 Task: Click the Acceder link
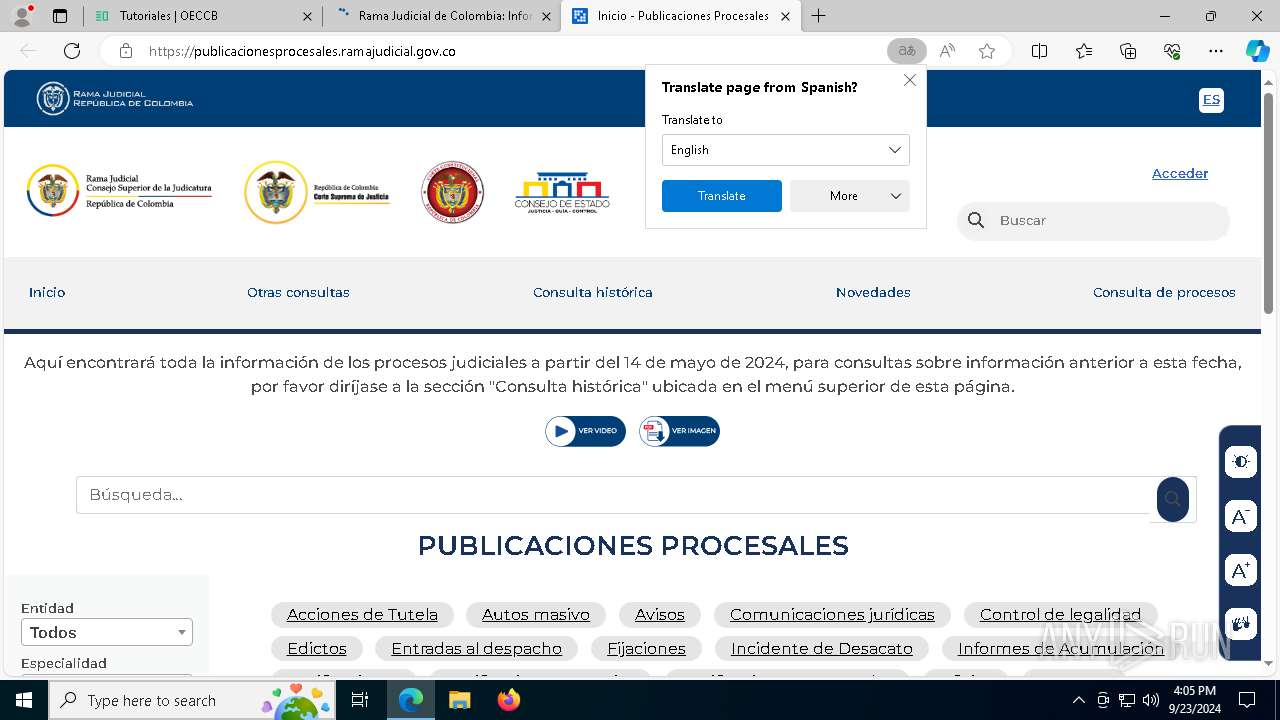click(x=1180, y=173)
